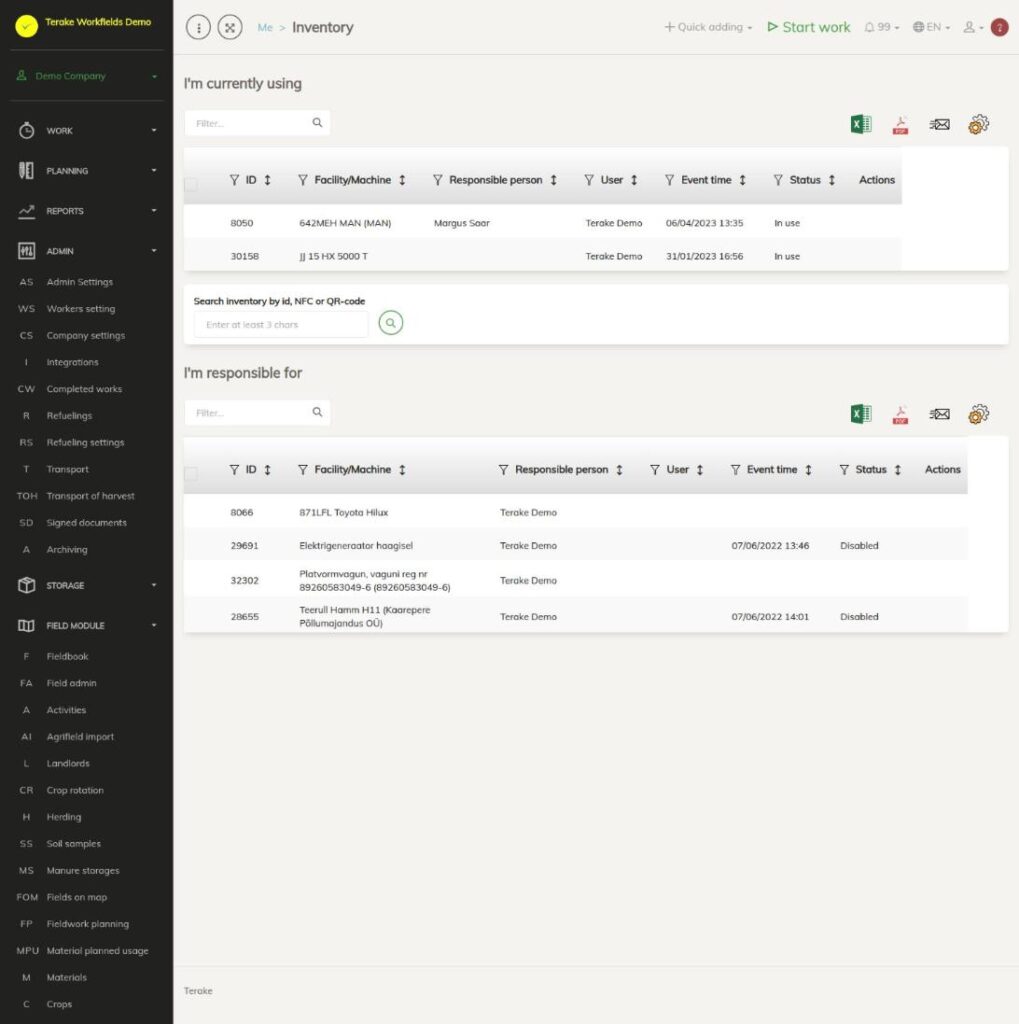Export 'I'm responsible for' table to PDF
The height and width of the screenshot is (1024, 1019).
[900, 414]
